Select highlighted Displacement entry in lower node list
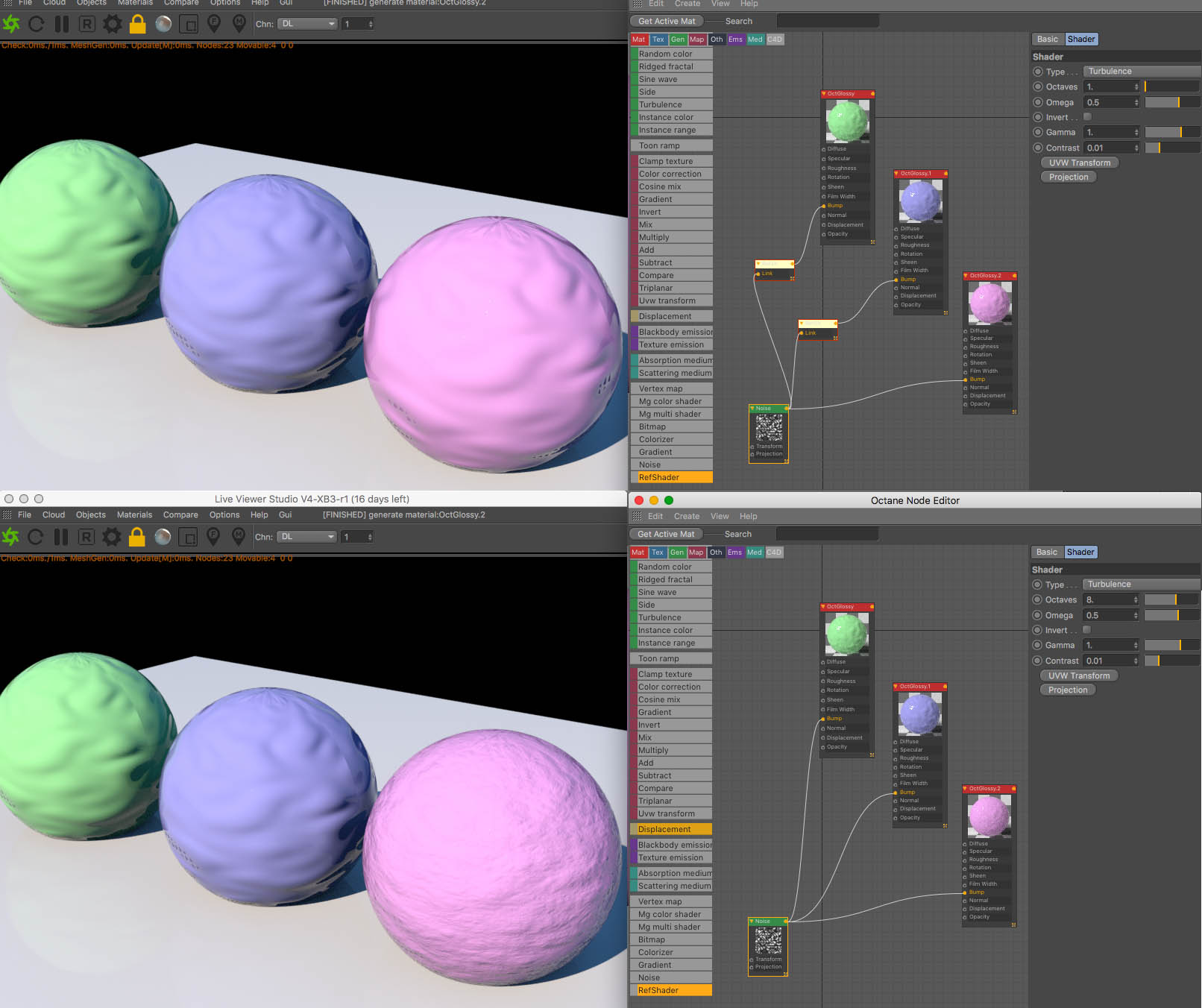This screenshot has width=1202, height=1008. [671, 829]
